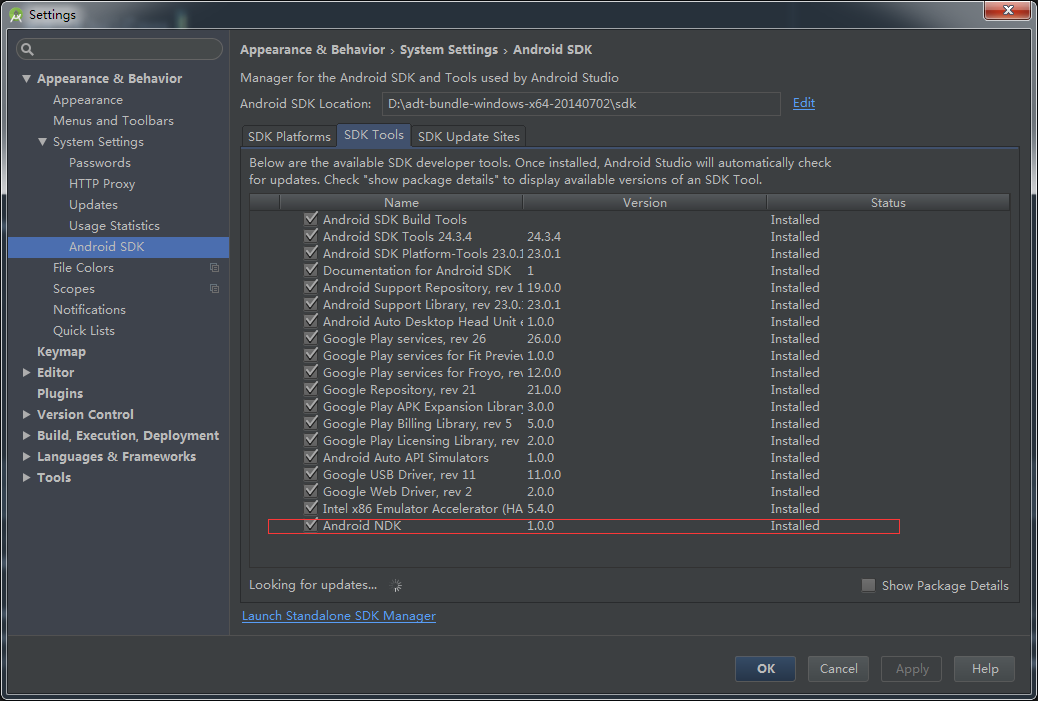Expand the Version Control node

[x=26, y=414]
